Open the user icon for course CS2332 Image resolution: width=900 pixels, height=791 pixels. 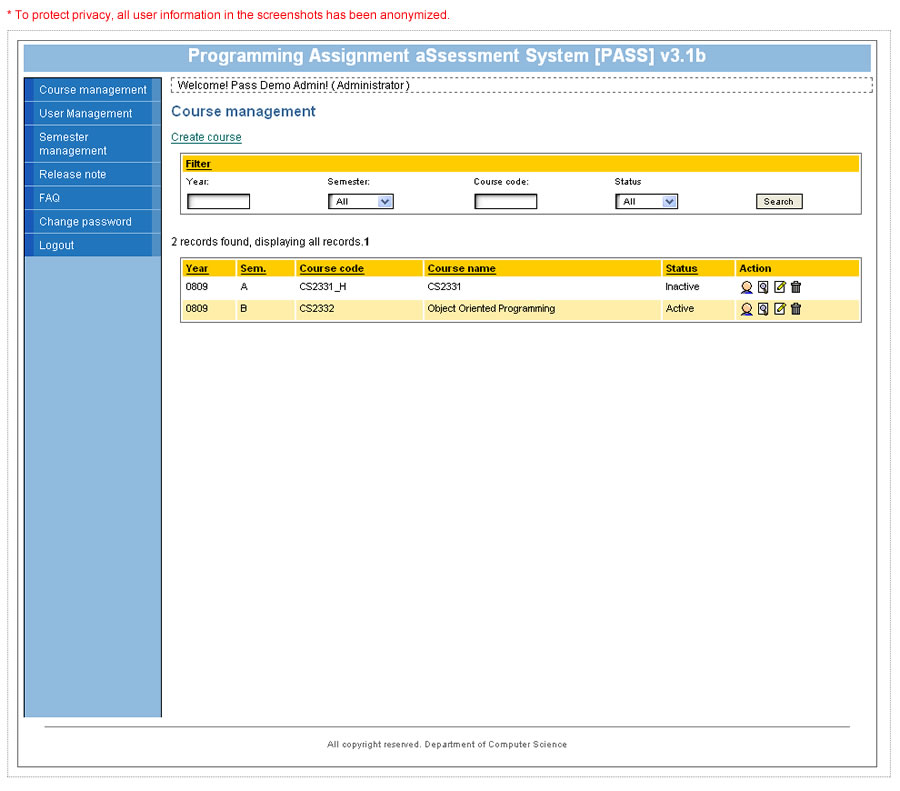(x=746, y=309)
